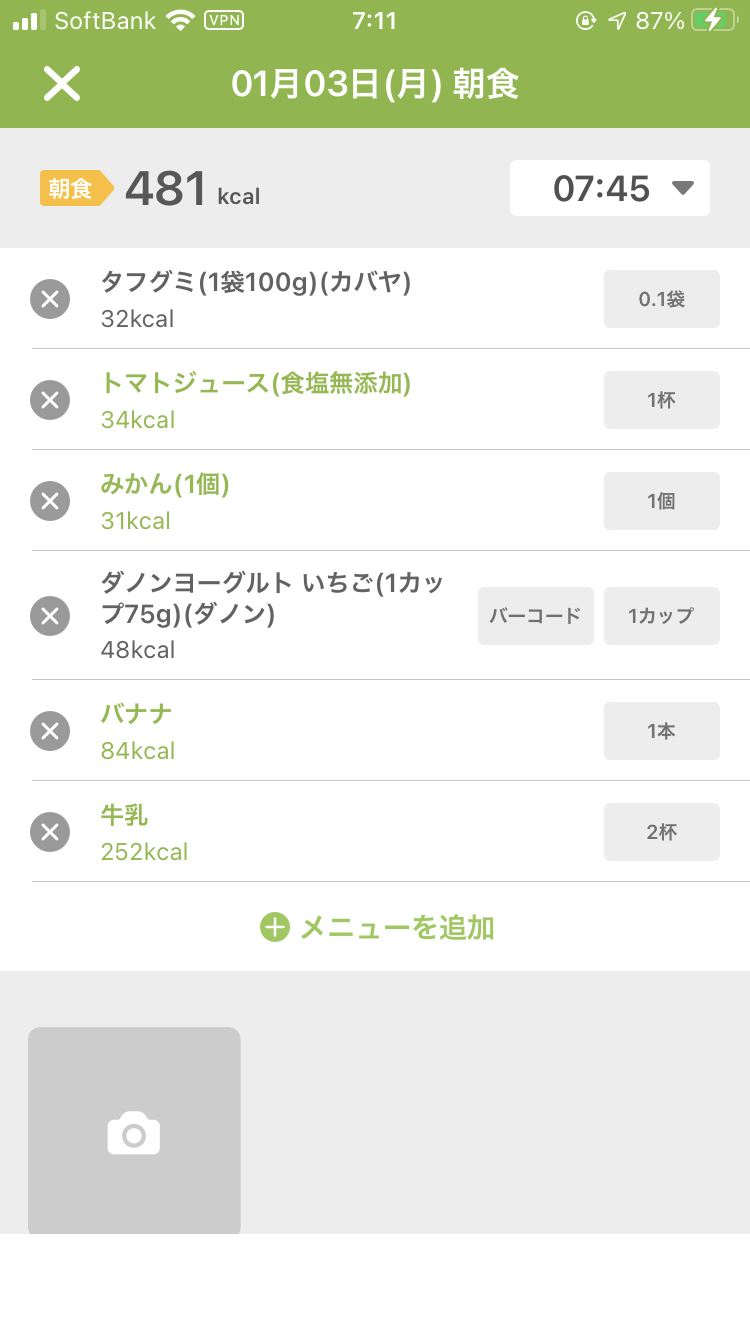Delete トマトジュース from the list

tap(50, 400)
